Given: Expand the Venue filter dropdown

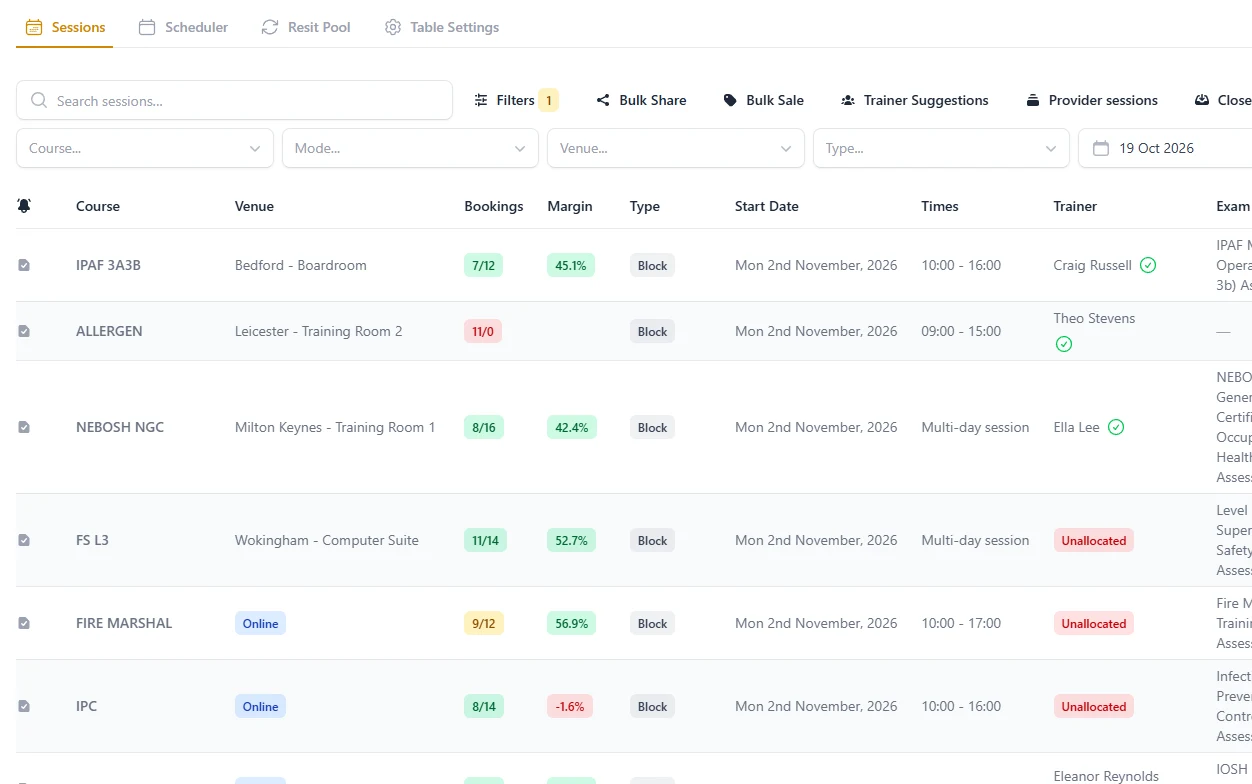Looking at the screenshot, I should point(676,148).
